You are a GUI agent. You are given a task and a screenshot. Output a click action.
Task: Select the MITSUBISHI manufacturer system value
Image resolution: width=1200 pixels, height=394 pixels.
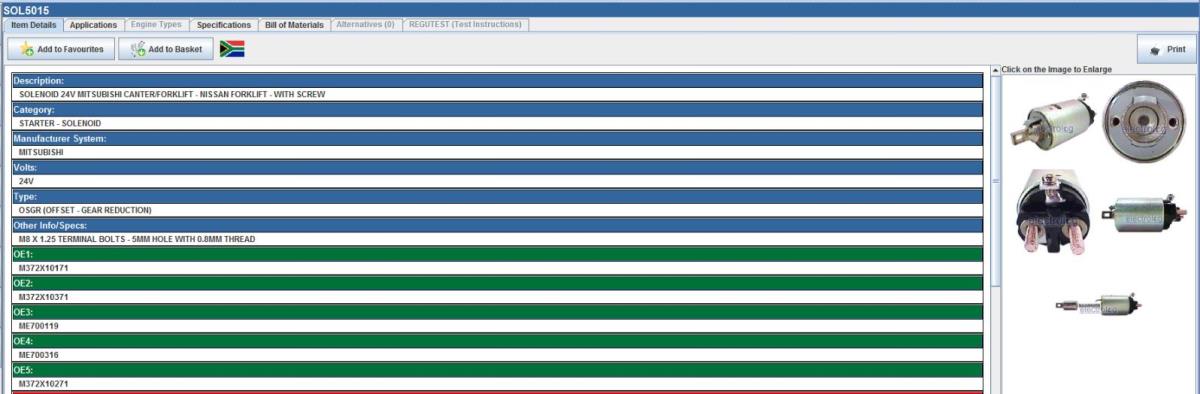click(x=41, y=152)
